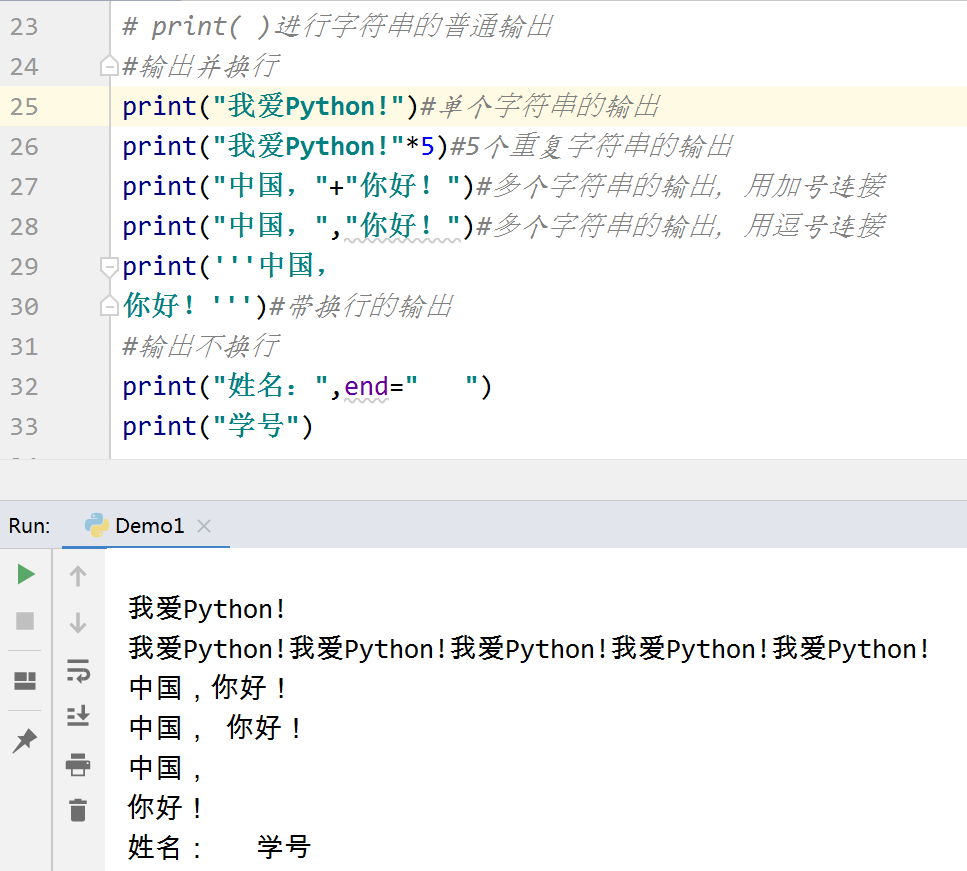The height and width of the screenshot is (871, 967).
Task: Click the Up the Stack Trace arrow
Action: coord(78,574)
